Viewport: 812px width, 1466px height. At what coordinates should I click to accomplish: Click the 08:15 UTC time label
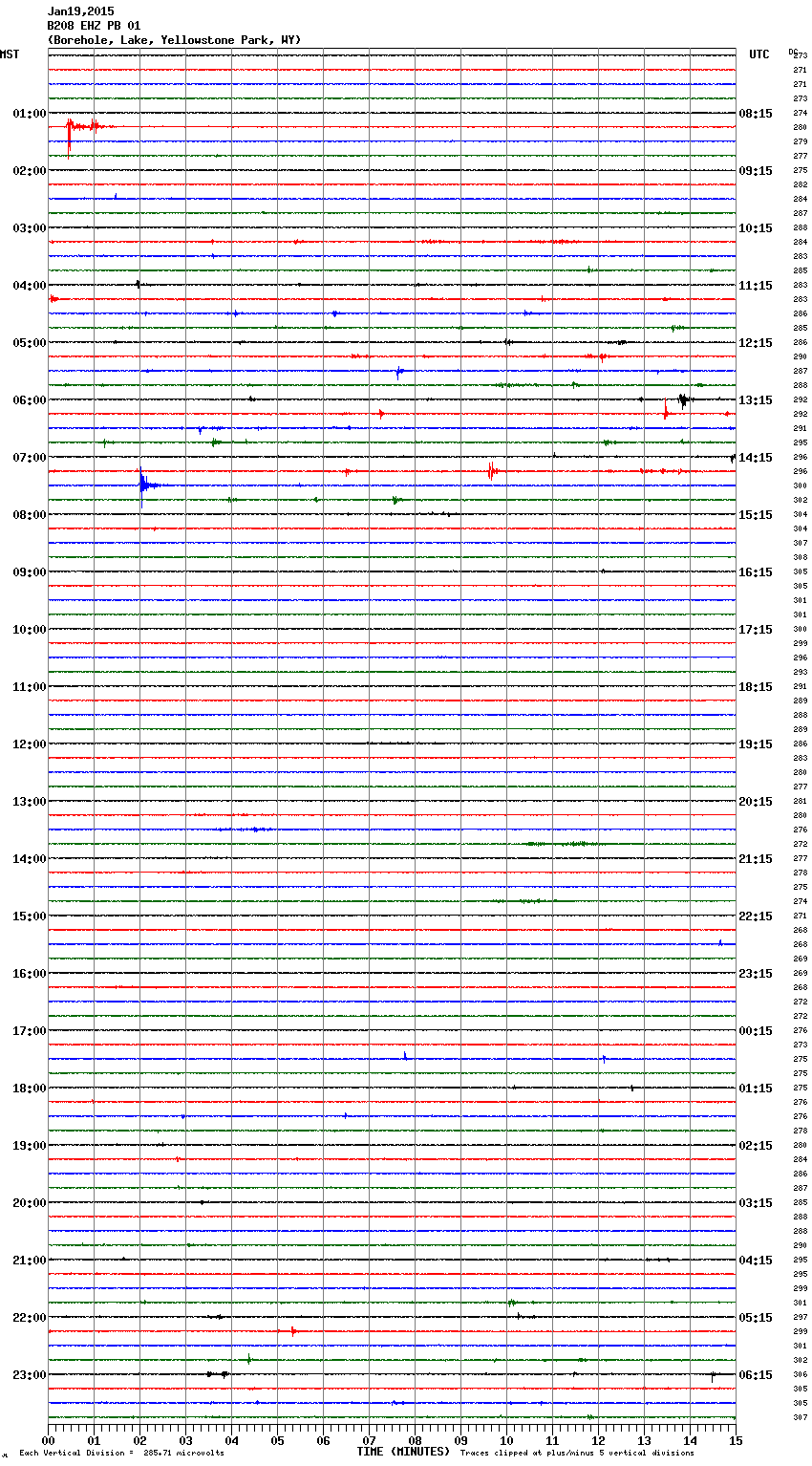[756, 114]
